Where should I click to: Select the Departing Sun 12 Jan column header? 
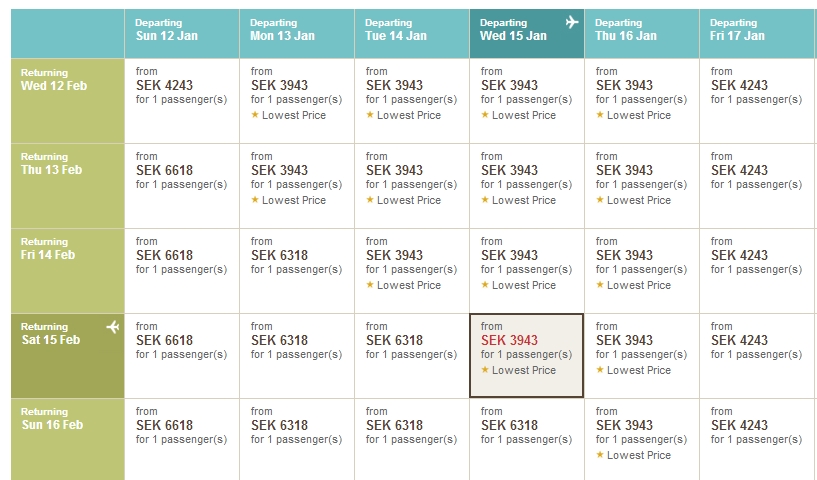pyautogui.click(x=182, y=33)
